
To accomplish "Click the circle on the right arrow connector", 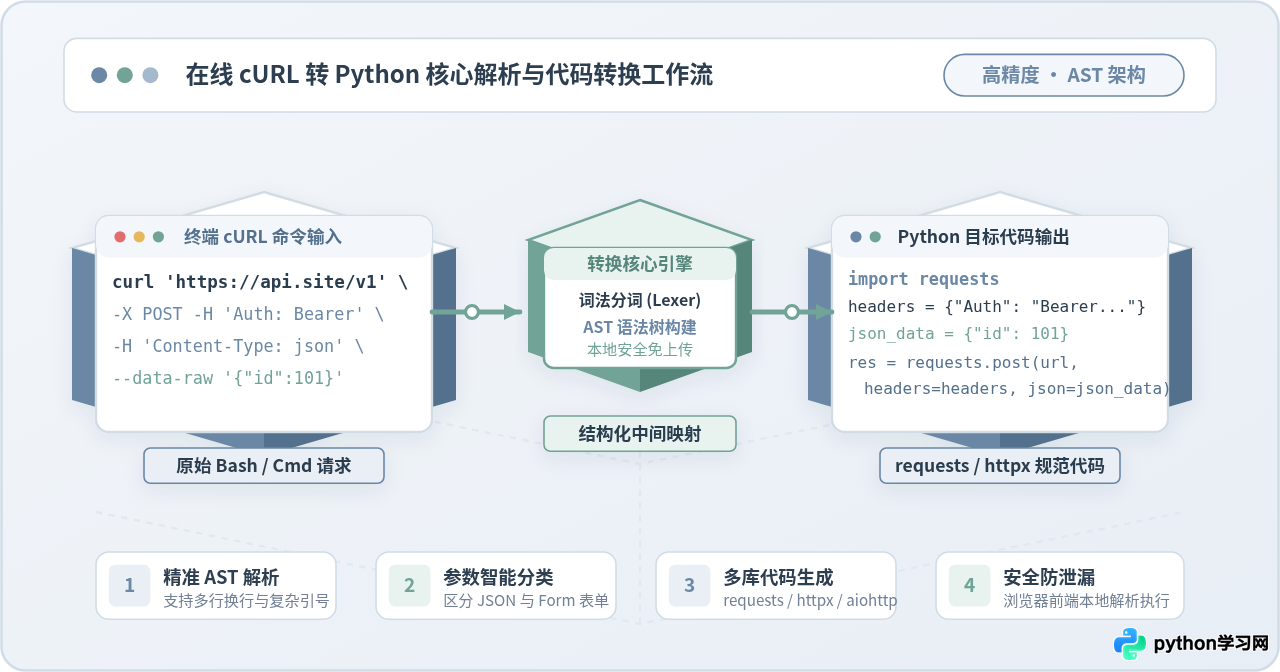I will point(792,312).
